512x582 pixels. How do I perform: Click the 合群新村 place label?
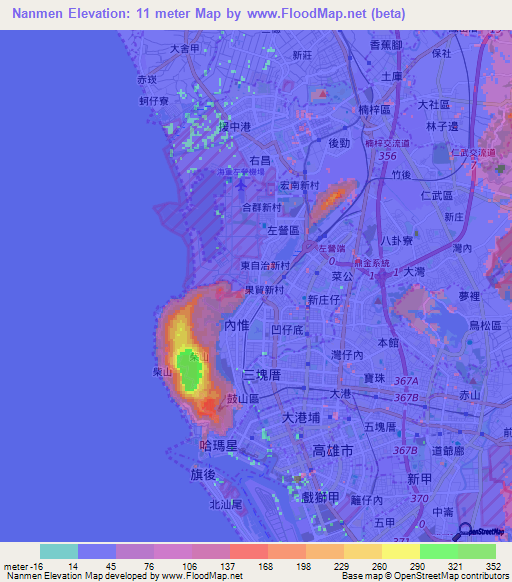click(262, 207)
